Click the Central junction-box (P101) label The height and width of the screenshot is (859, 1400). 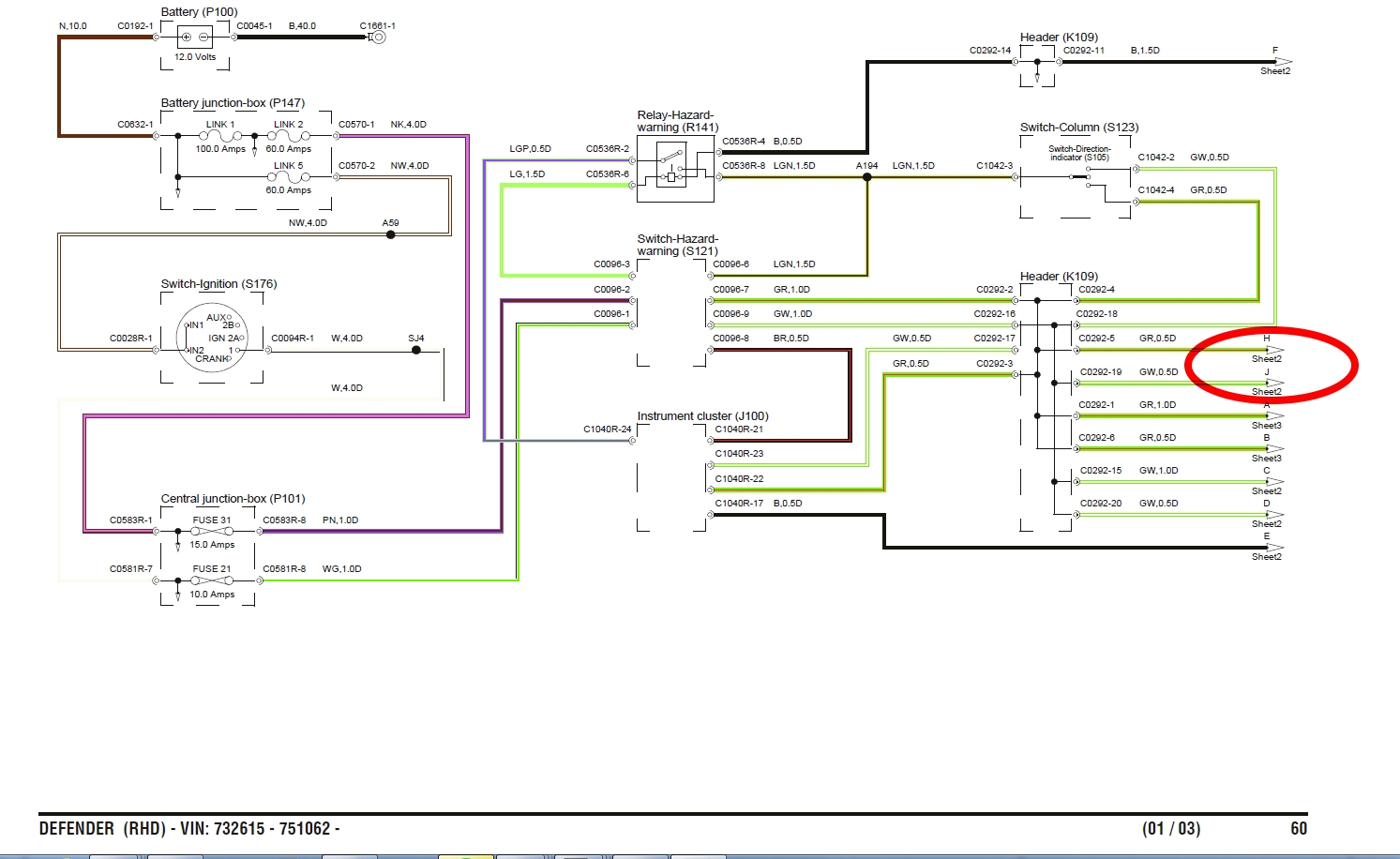point(233,499)
